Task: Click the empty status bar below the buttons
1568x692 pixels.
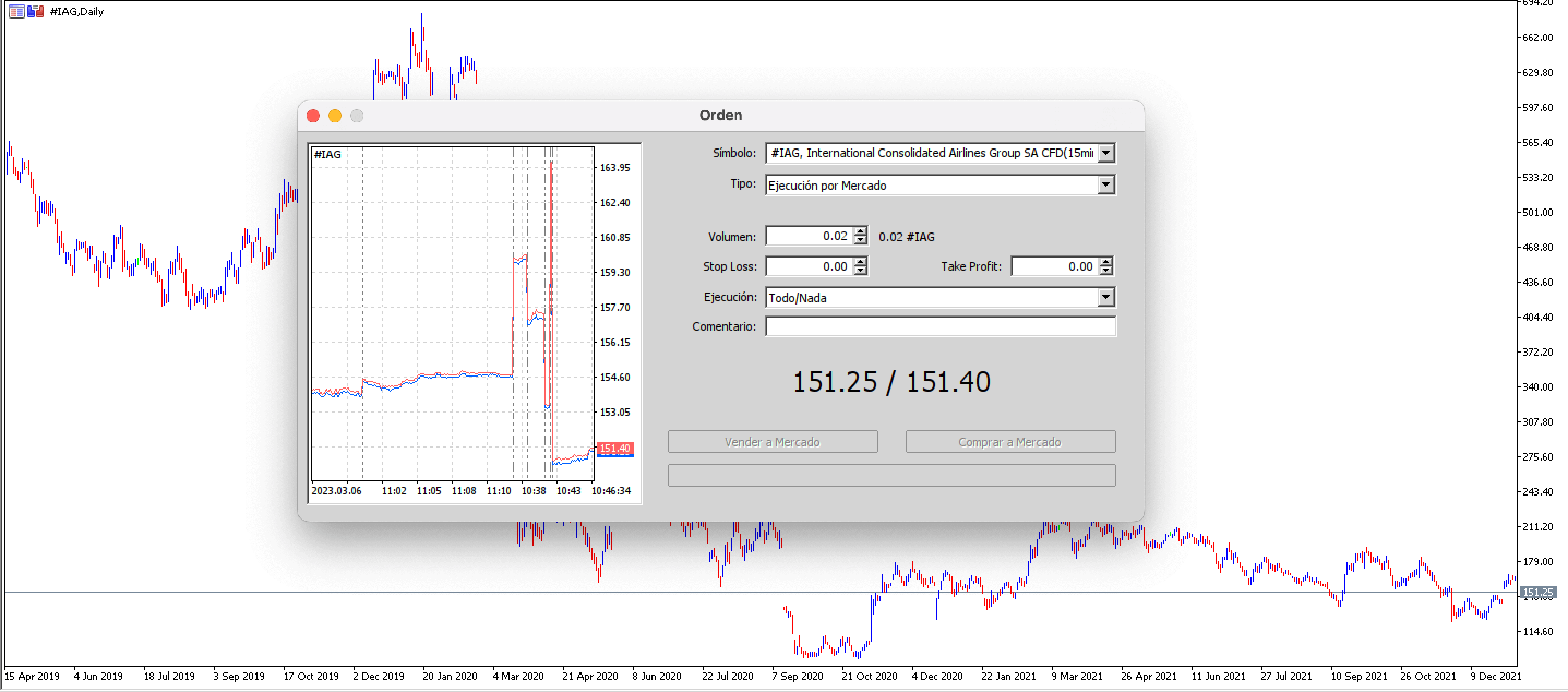Action: point(891,475)
